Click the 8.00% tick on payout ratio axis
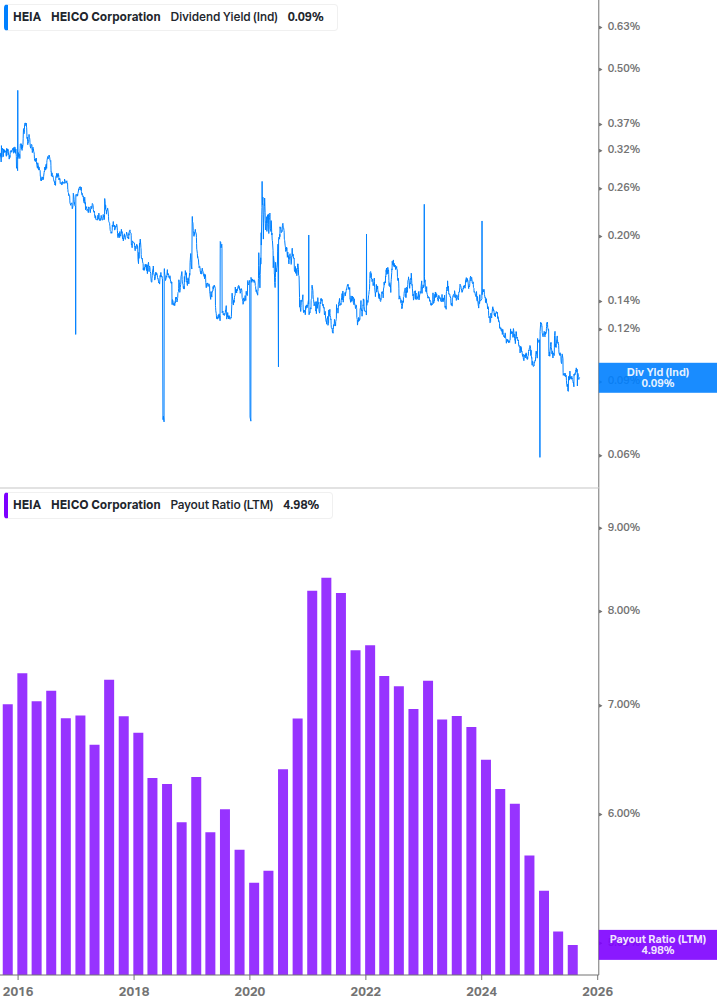 [623, 611]
